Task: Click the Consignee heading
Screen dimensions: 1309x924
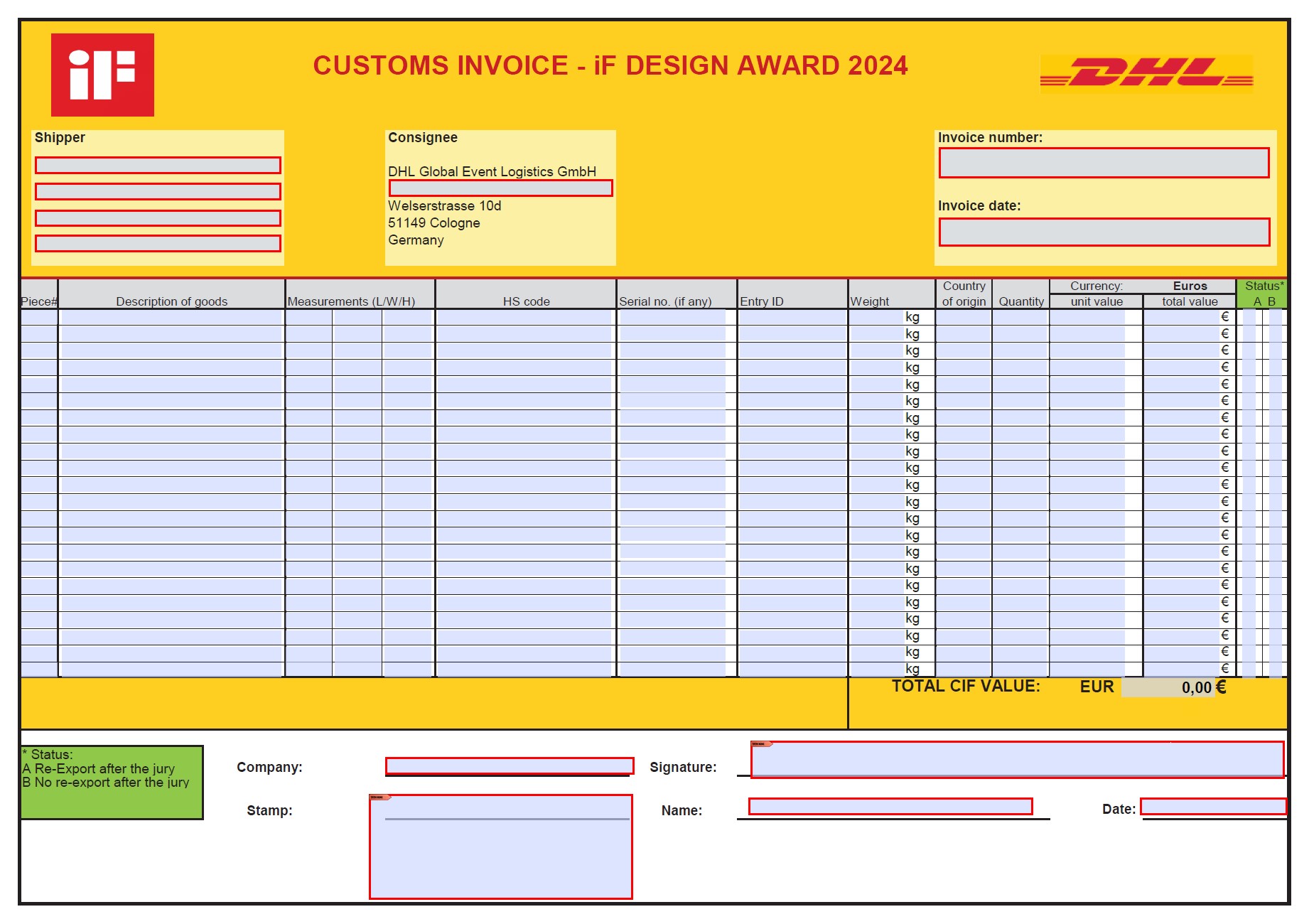Action: 423,137
